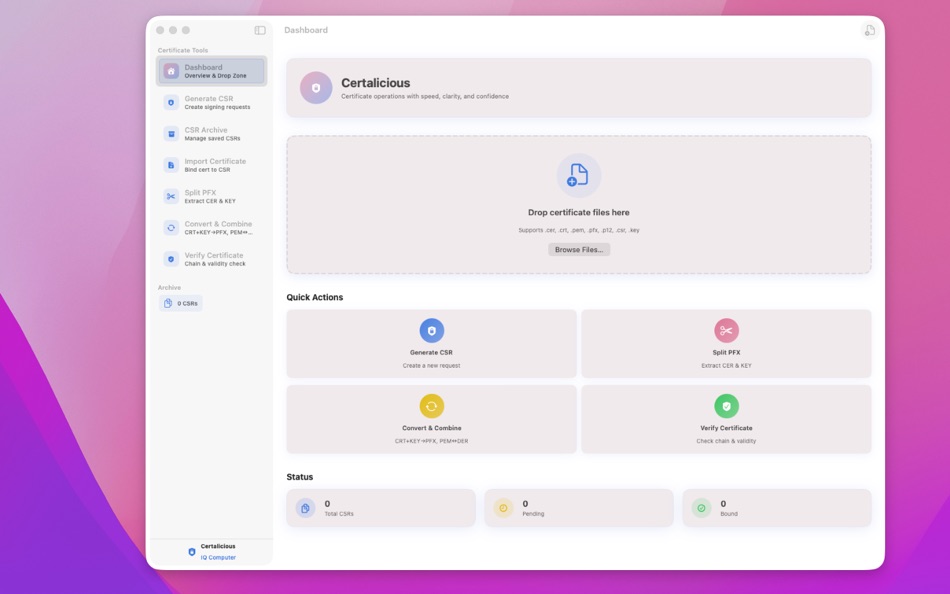The image size is (950, 594).
Task: Click the Convert & Combine arrows icon in sidebar
Action: [x=171, y=228]
